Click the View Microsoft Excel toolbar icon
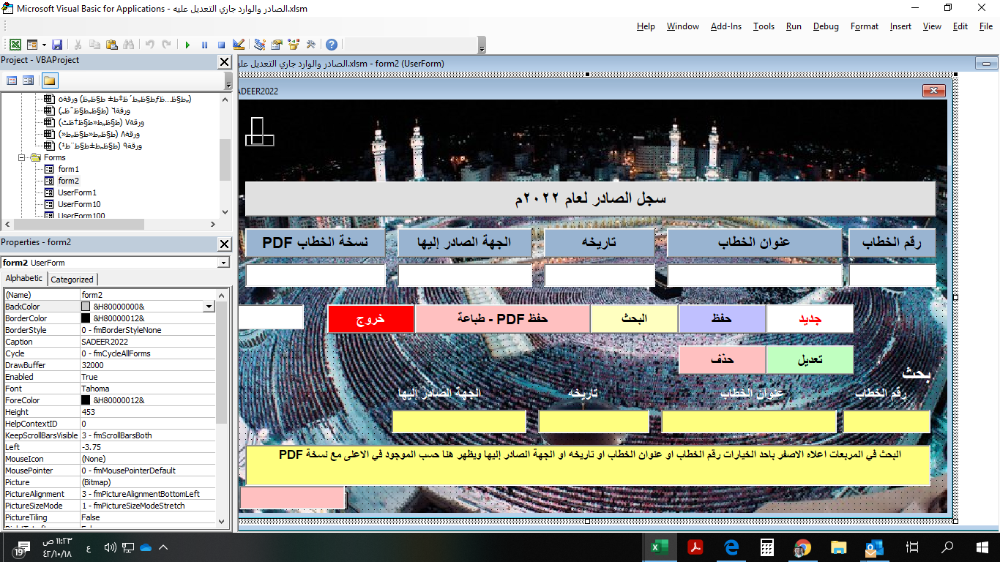Viewport: 1000px width, 562px height. pyautogui.click(x=15, y=45)
